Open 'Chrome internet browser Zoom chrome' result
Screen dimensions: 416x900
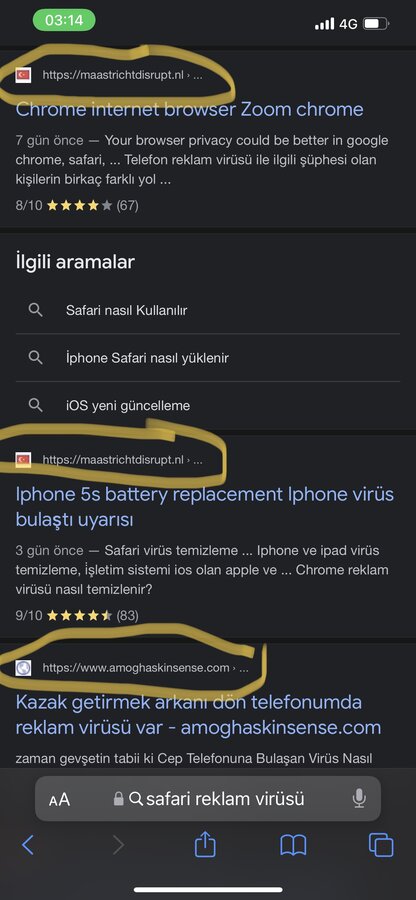(x=189, y=109)
